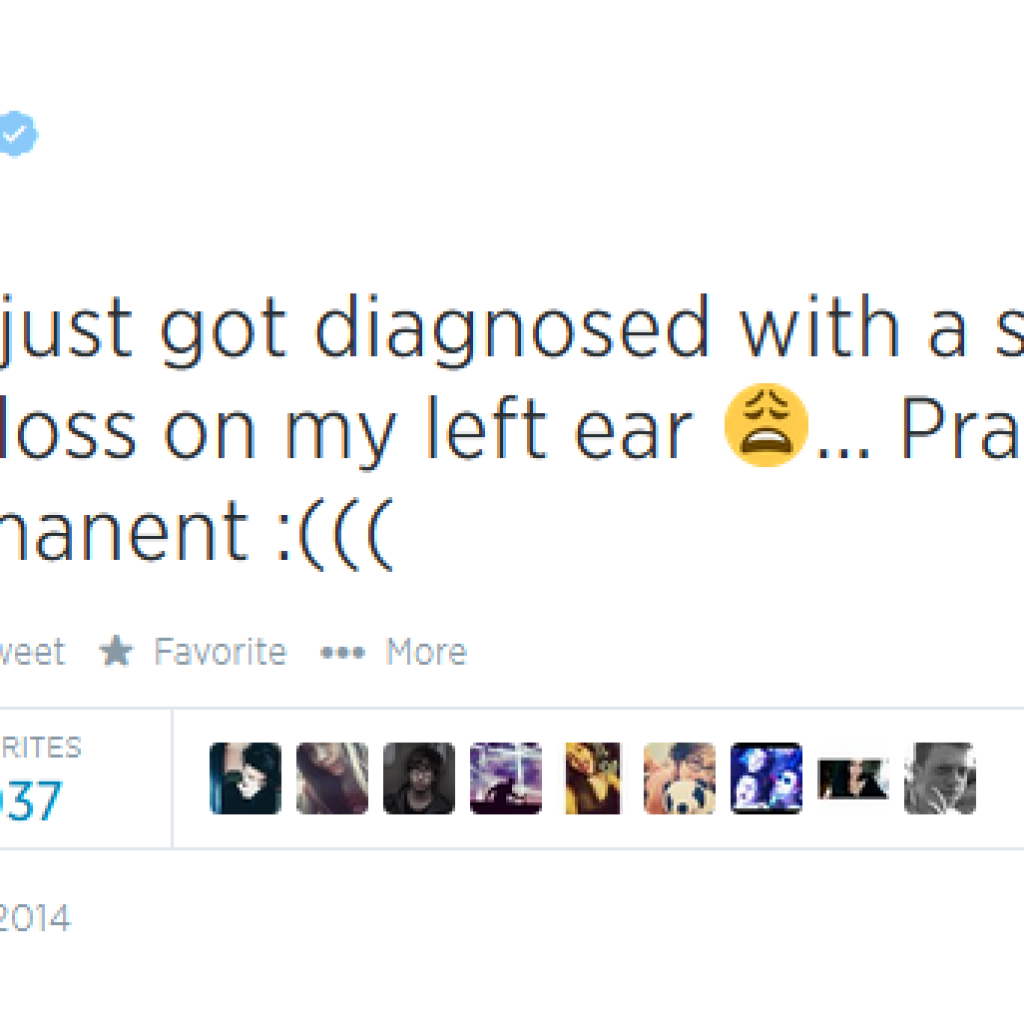The height and width of the screenshot is (1024, 1024).
Task: Click the Retweet action label
Action: coord(32,652)
